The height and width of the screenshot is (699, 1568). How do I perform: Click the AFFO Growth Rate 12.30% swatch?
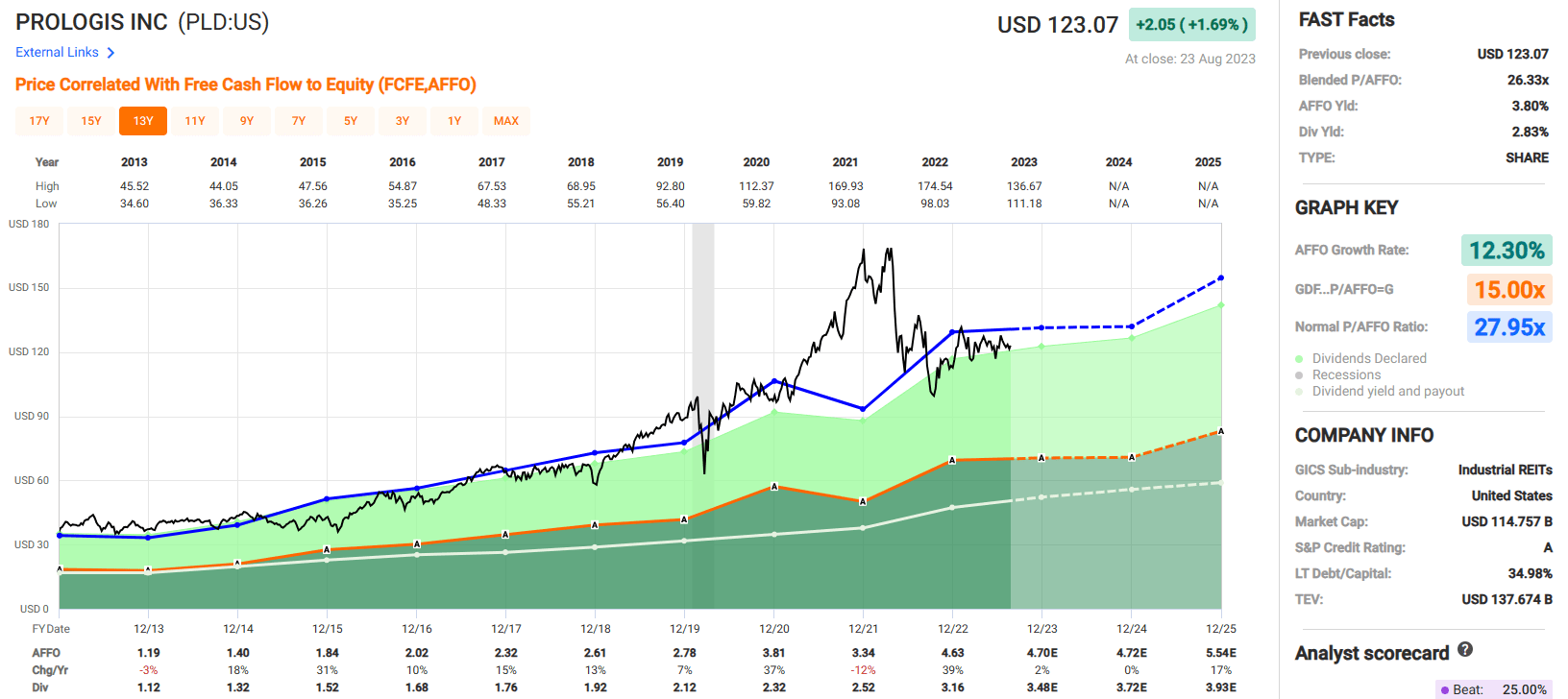[1507, 251]
